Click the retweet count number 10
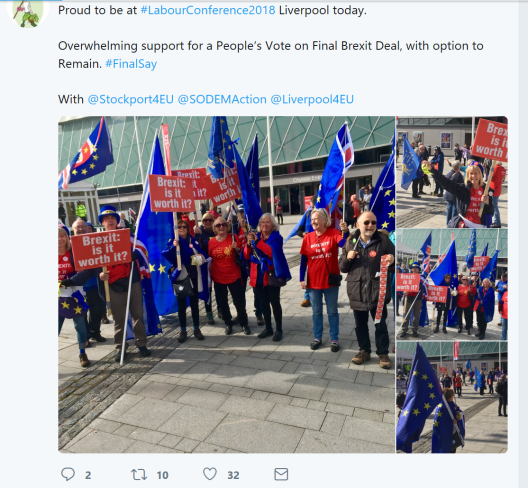The height and width of the screenshot is (488, 528). tap(162, 475)
